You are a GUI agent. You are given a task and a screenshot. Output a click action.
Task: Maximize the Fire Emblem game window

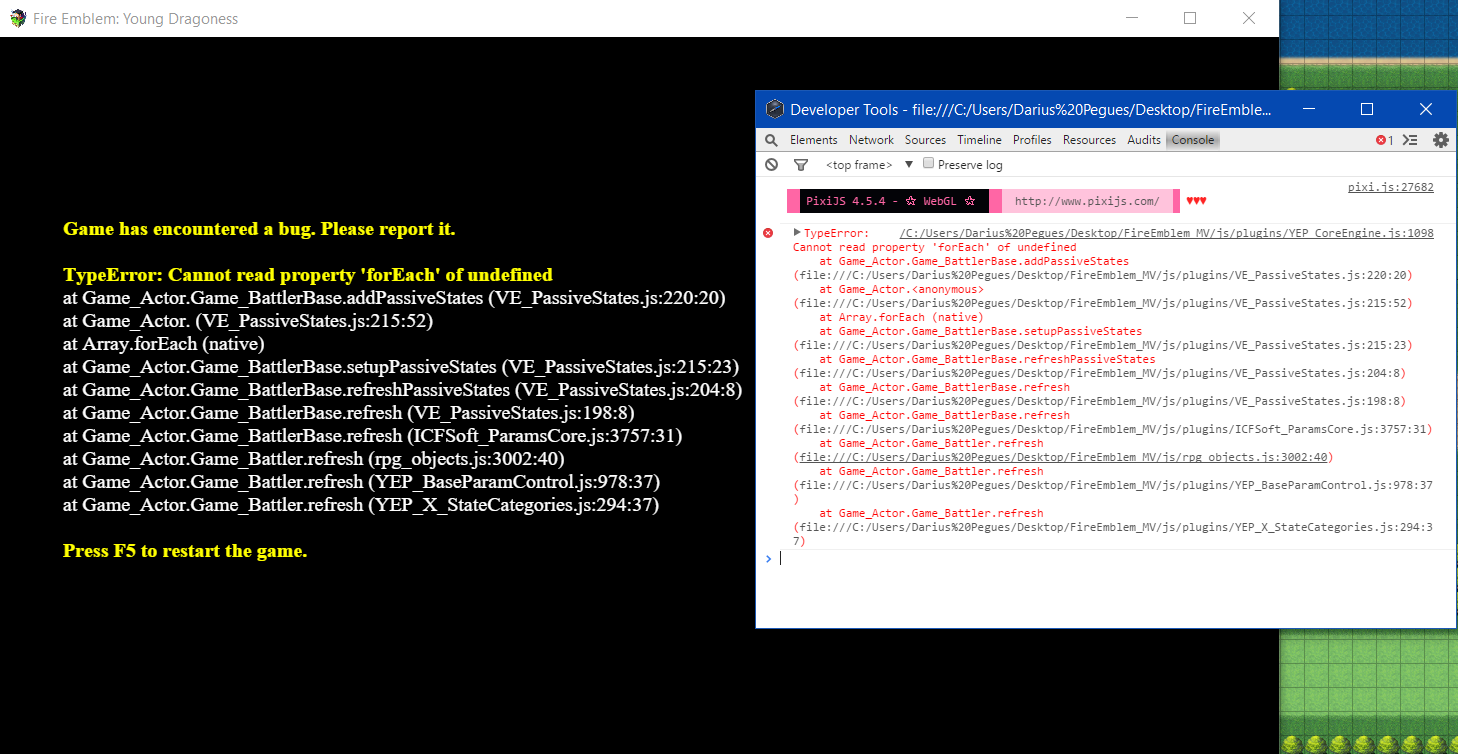click(1190, 18)
